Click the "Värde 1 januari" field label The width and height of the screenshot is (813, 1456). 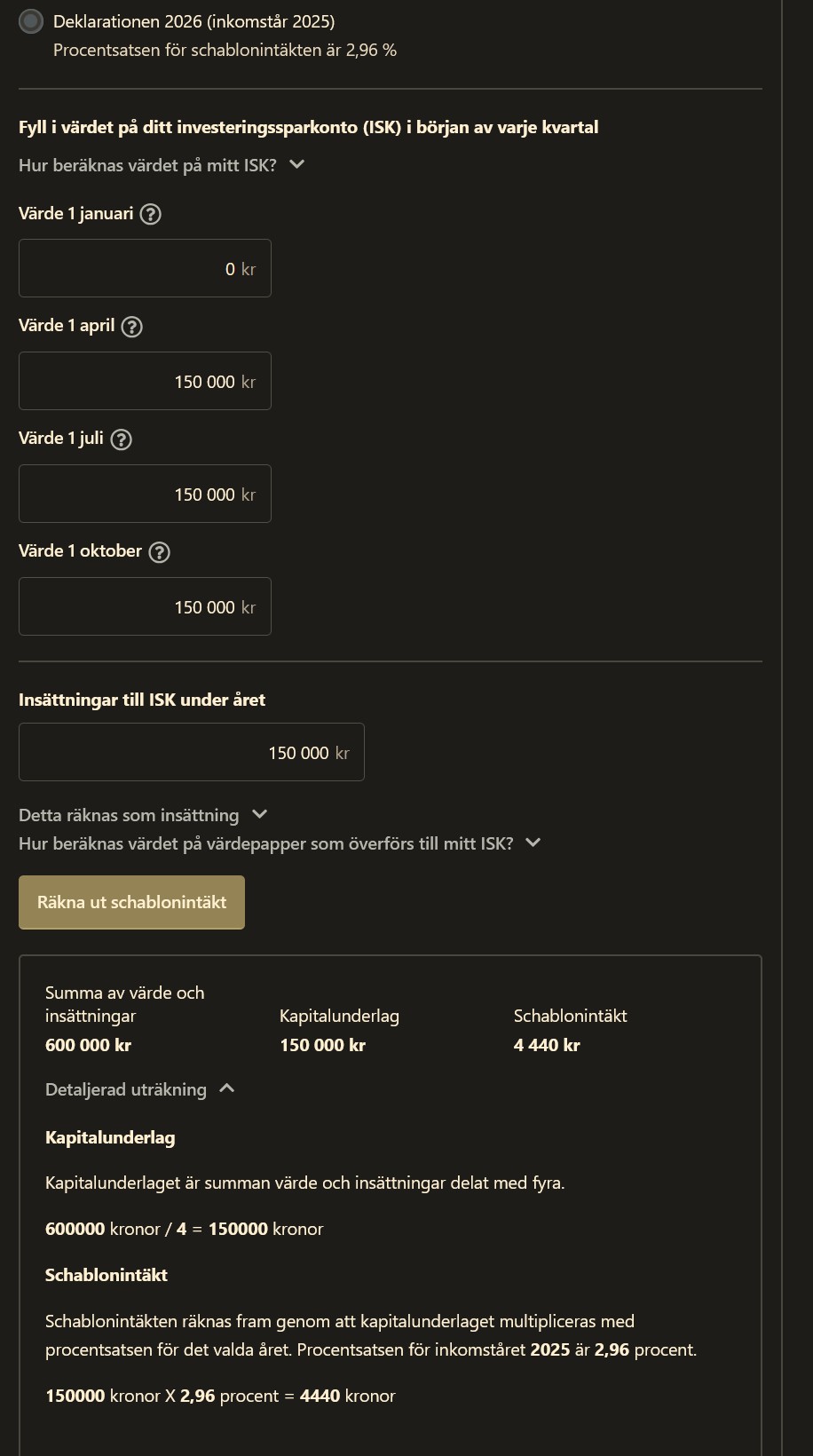click(x=75, y=214)
